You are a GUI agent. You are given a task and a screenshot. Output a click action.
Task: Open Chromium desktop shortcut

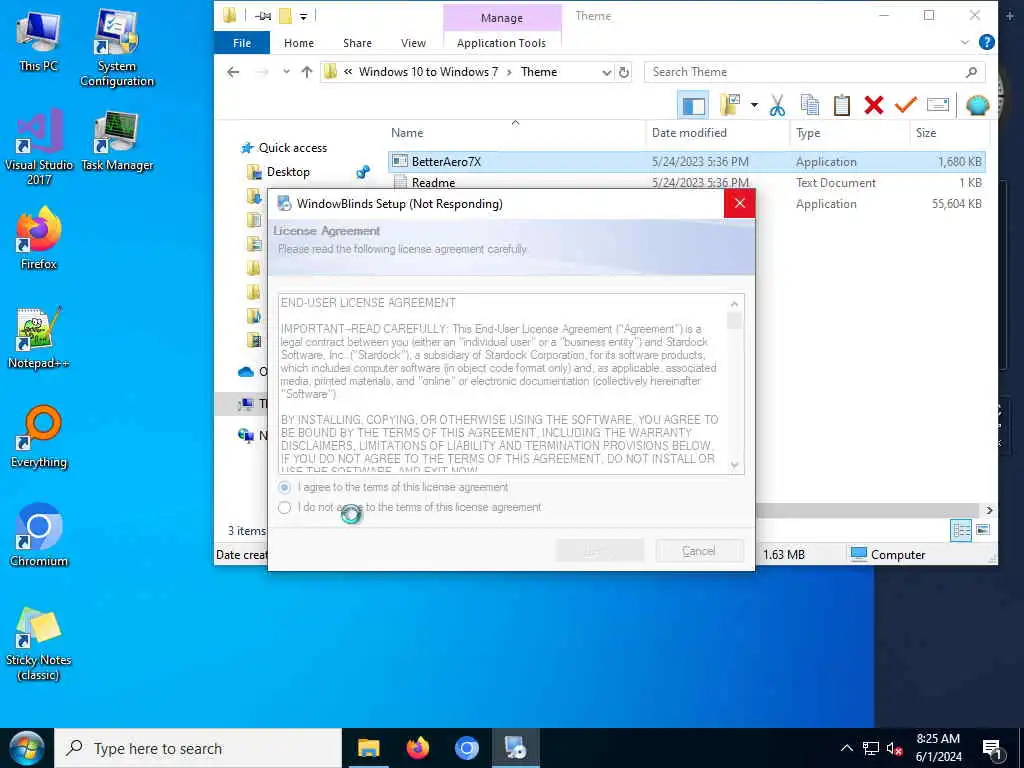(39, 536)
